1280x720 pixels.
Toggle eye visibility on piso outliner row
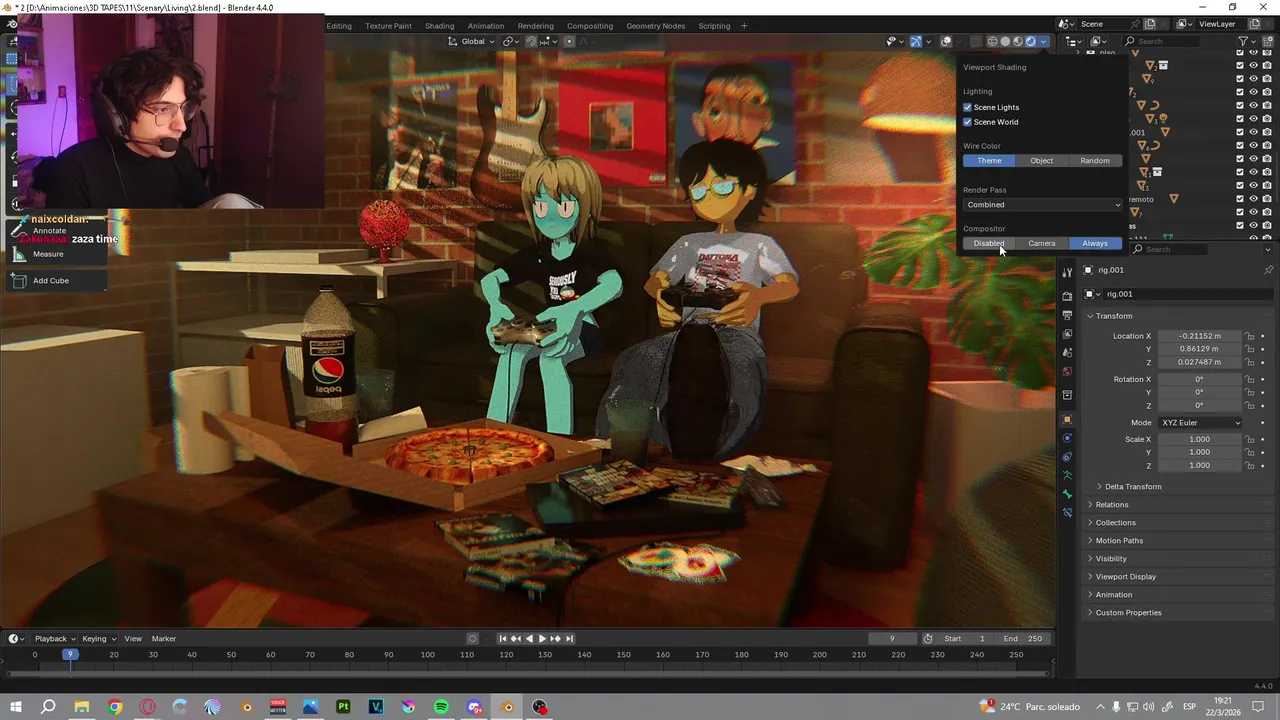coord(1254,53)
